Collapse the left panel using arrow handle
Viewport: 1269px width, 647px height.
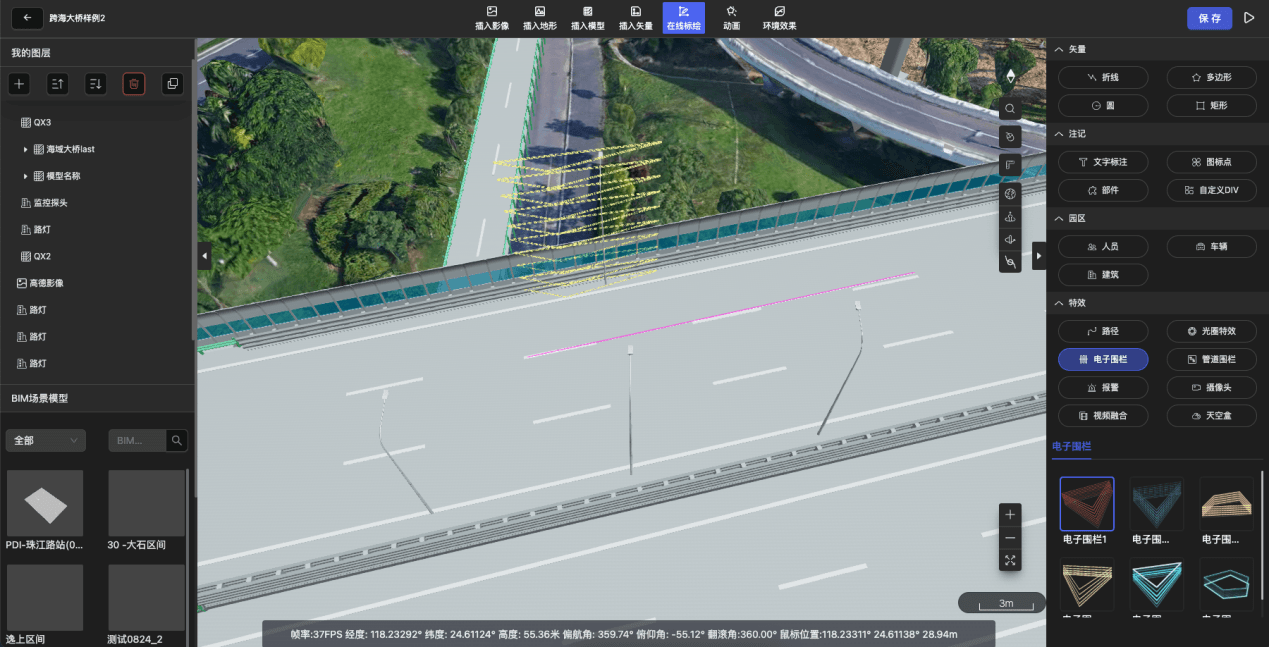pyautogui.click(x=204, y=257)
